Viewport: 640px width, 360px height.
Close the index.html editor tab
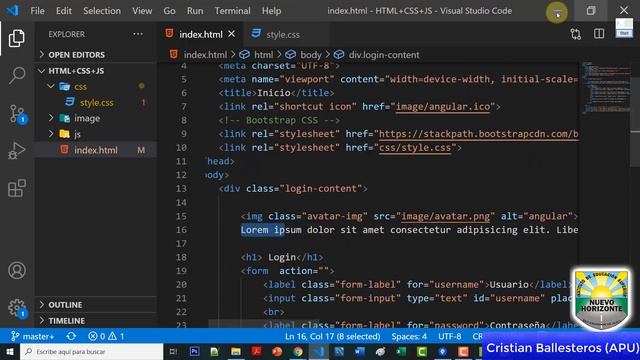231,34
